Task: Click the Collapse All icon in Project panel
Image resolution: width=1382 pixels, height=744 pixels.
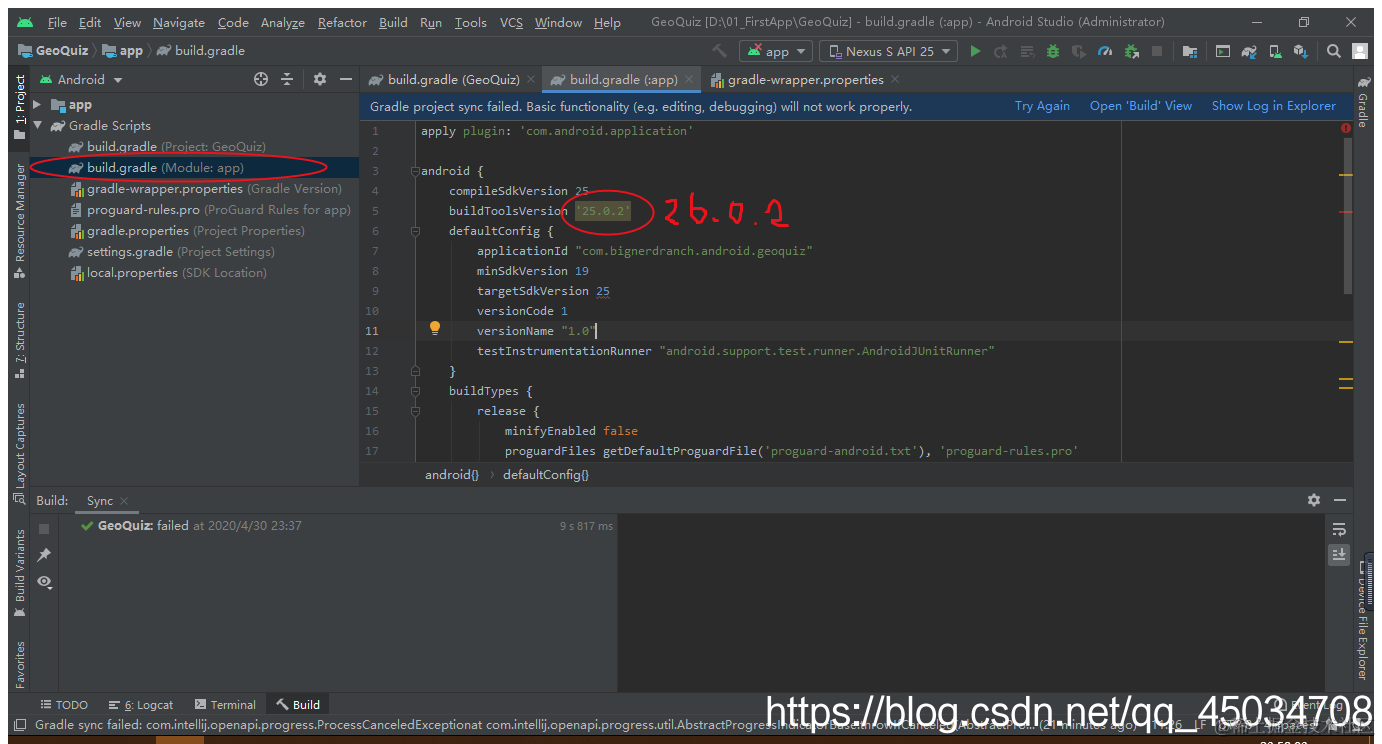Action: coord(287,80)
